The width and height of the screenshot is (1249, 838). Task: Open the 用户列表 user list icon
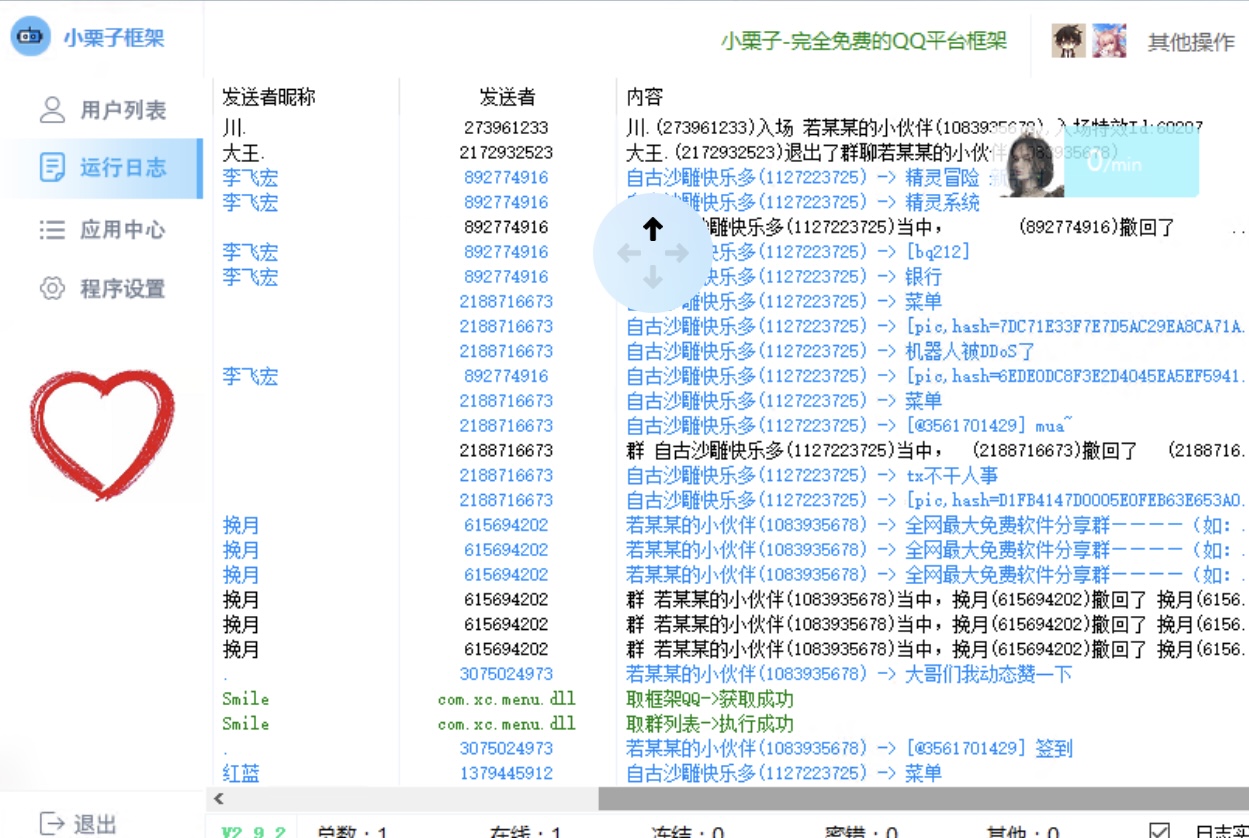click(52, 110)
